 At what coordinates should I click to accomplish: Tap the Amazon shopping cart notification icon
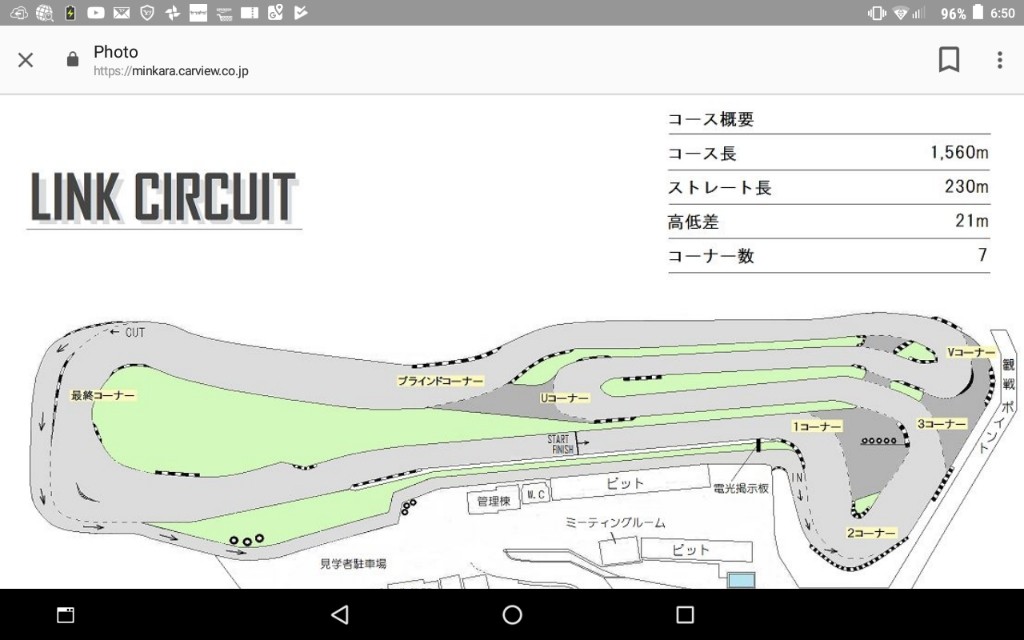pyautogui.click(x=224, y=12)
